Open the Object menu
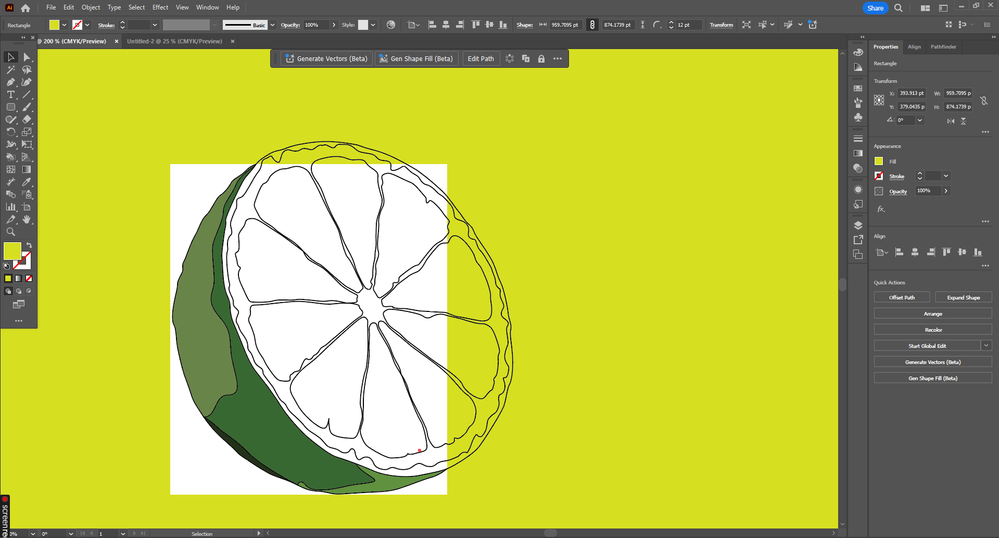 [91, 7]
